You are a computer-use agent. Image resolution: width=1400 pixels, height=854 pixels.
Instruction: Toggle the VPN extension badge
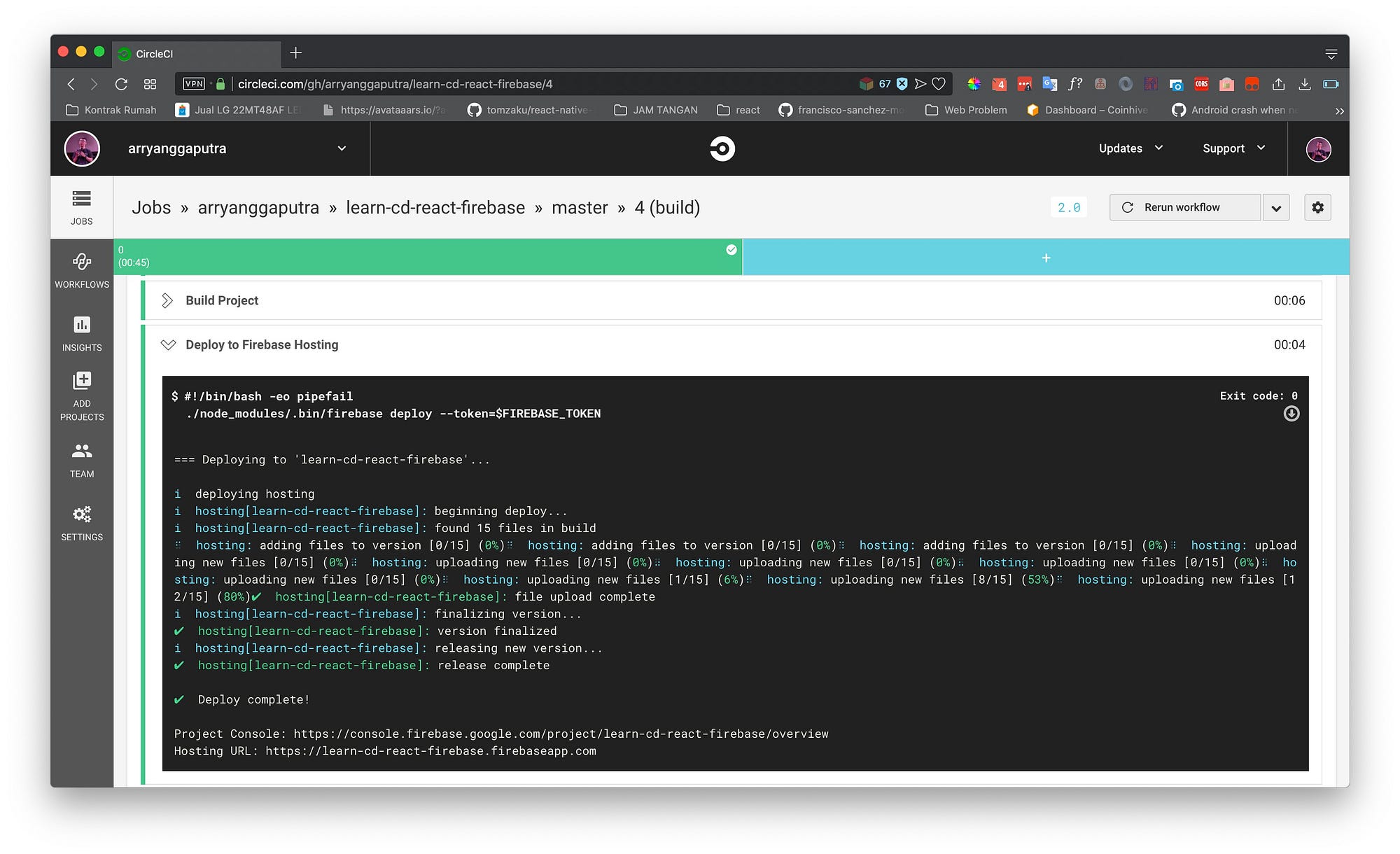[194, 83]
